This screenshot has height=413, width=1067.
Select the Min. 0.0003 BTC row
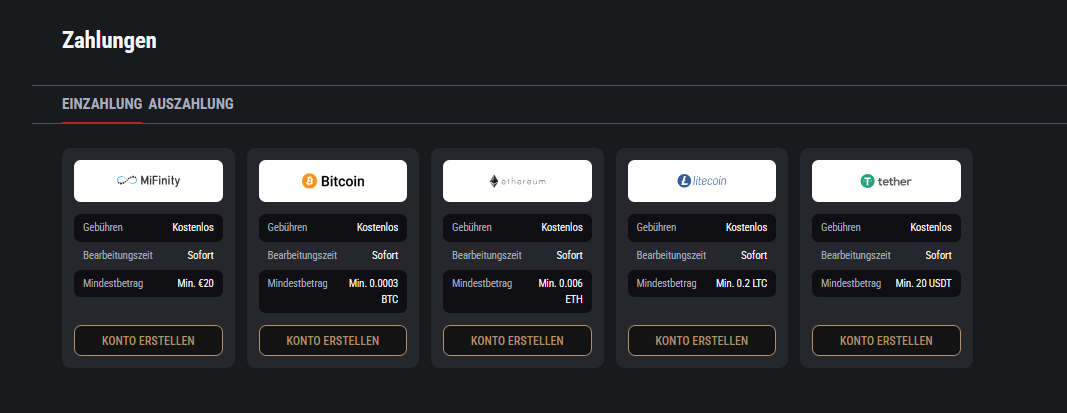(x=333, y=291)
